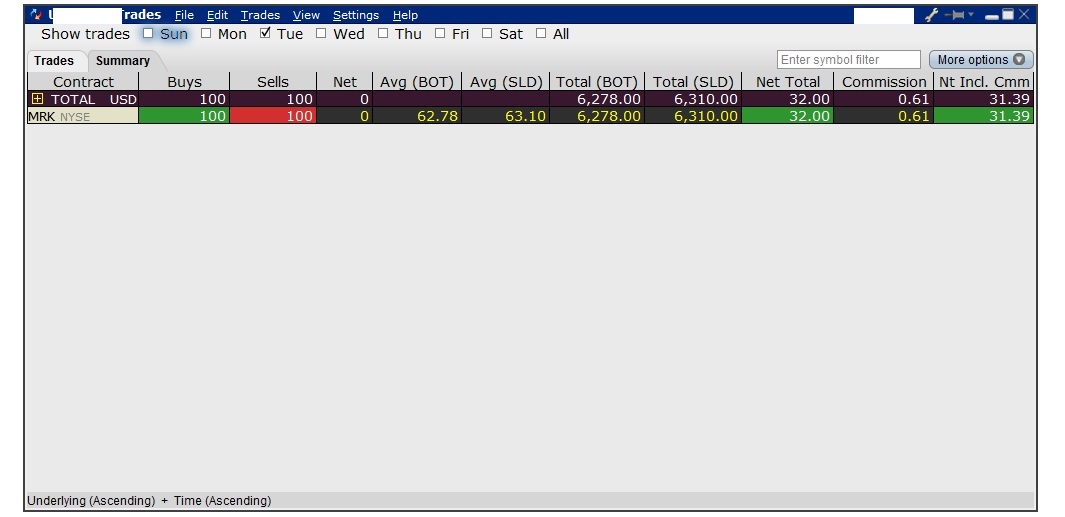Viewport: 1065px width, 517px height.
Task: Click the TOTAL row Nt Incl. Cmm 31.39
Action: (x=984, y=99)
